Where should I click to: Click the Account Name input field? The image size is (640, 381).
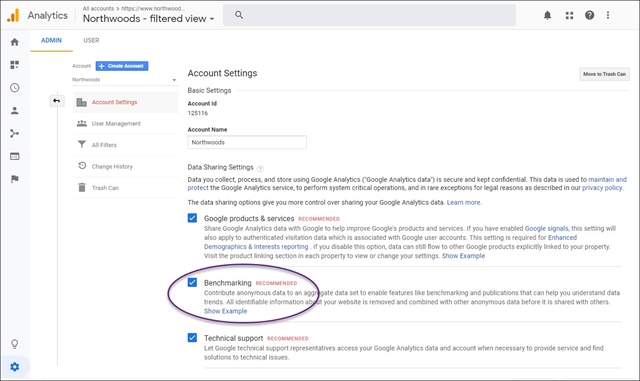[247, 142]
